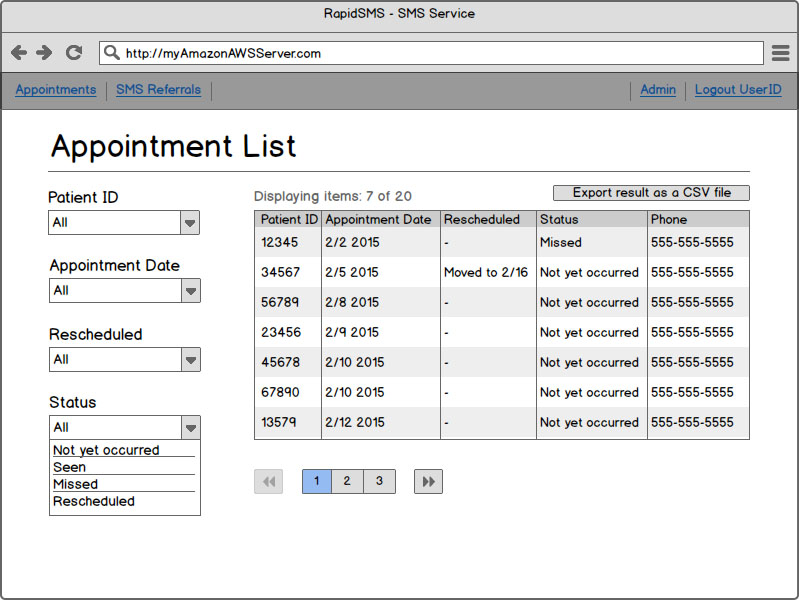
Task: Click the 'Appointment List' heading
Action: pos(173,146)
